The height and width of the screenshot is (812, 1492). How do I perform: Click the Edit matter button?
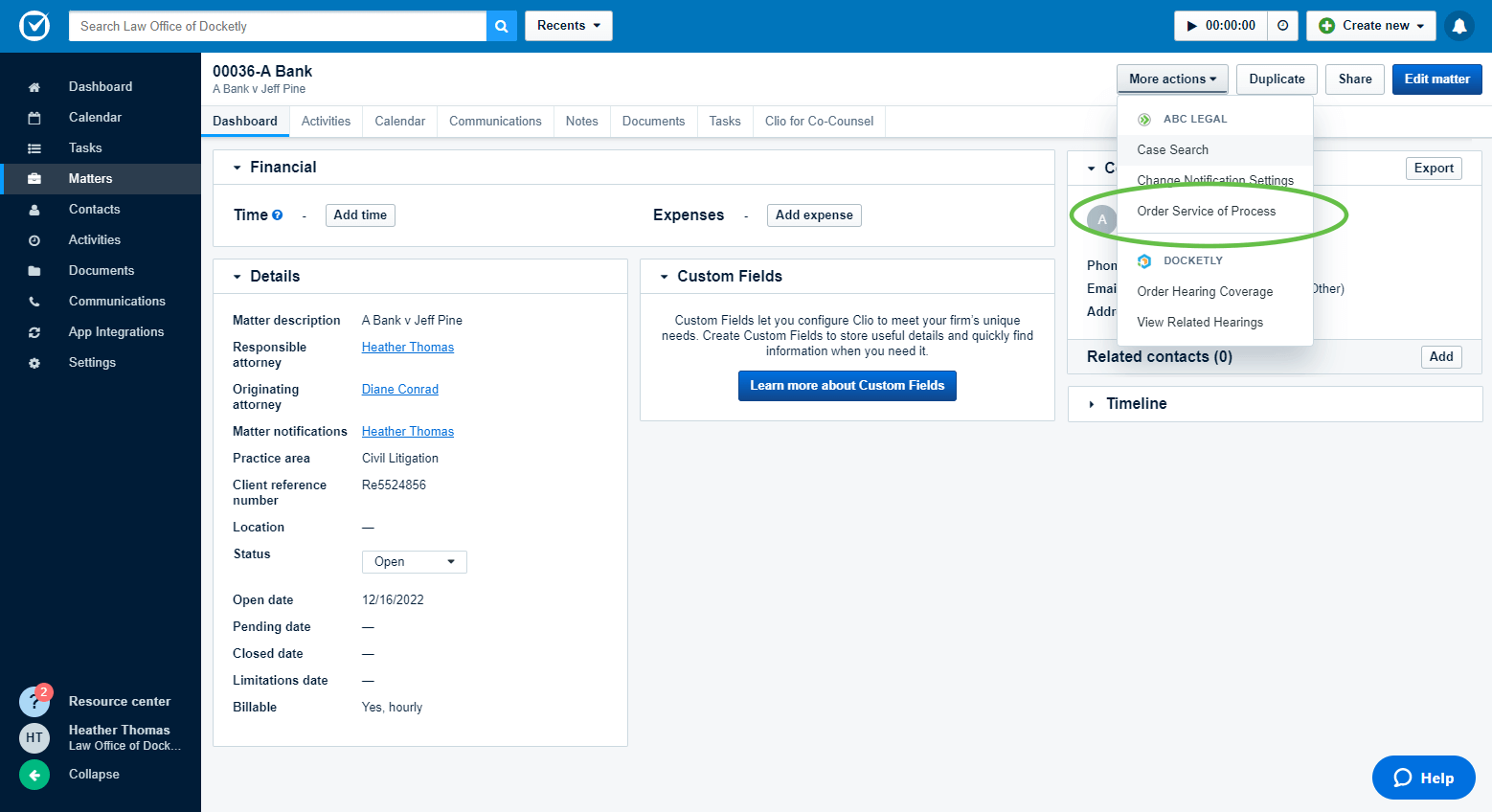point(1437,79)
